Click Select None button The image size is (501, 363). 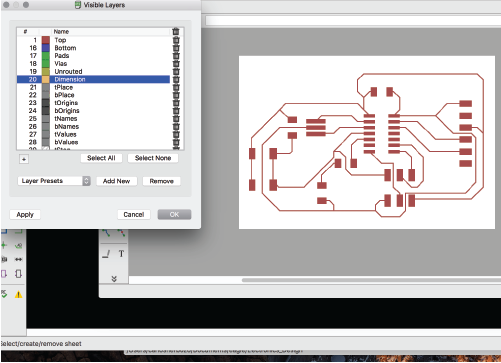coord(153,158)
